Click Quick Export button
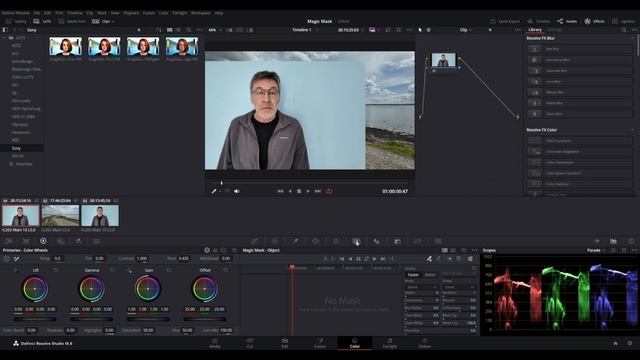640x360 pixels. [x=505, y=21]
